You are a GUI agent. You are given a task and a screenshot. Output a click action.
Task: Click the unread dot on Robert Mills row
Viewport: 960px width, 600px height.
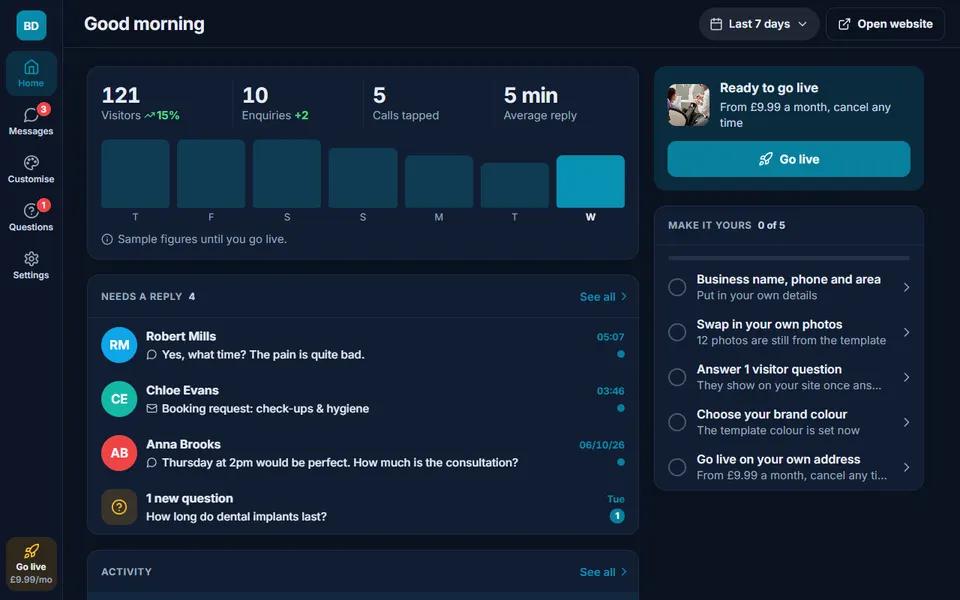click(x=621, y=354)
